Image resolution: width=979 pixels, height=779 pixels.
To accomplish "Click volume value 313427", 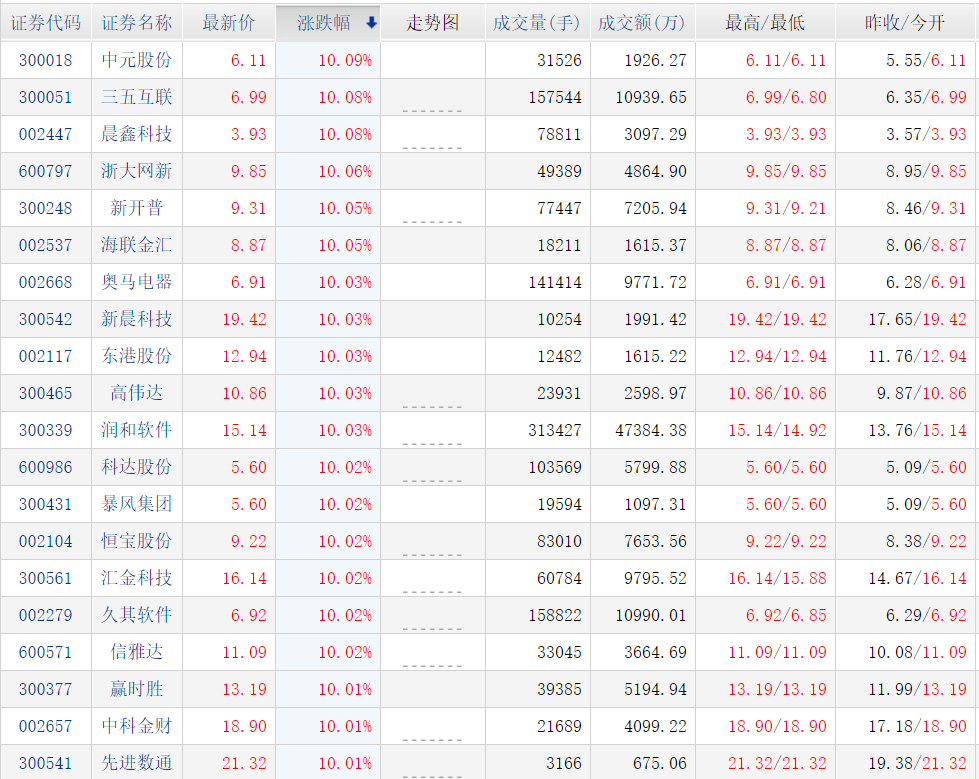I will tap(555, 430).
